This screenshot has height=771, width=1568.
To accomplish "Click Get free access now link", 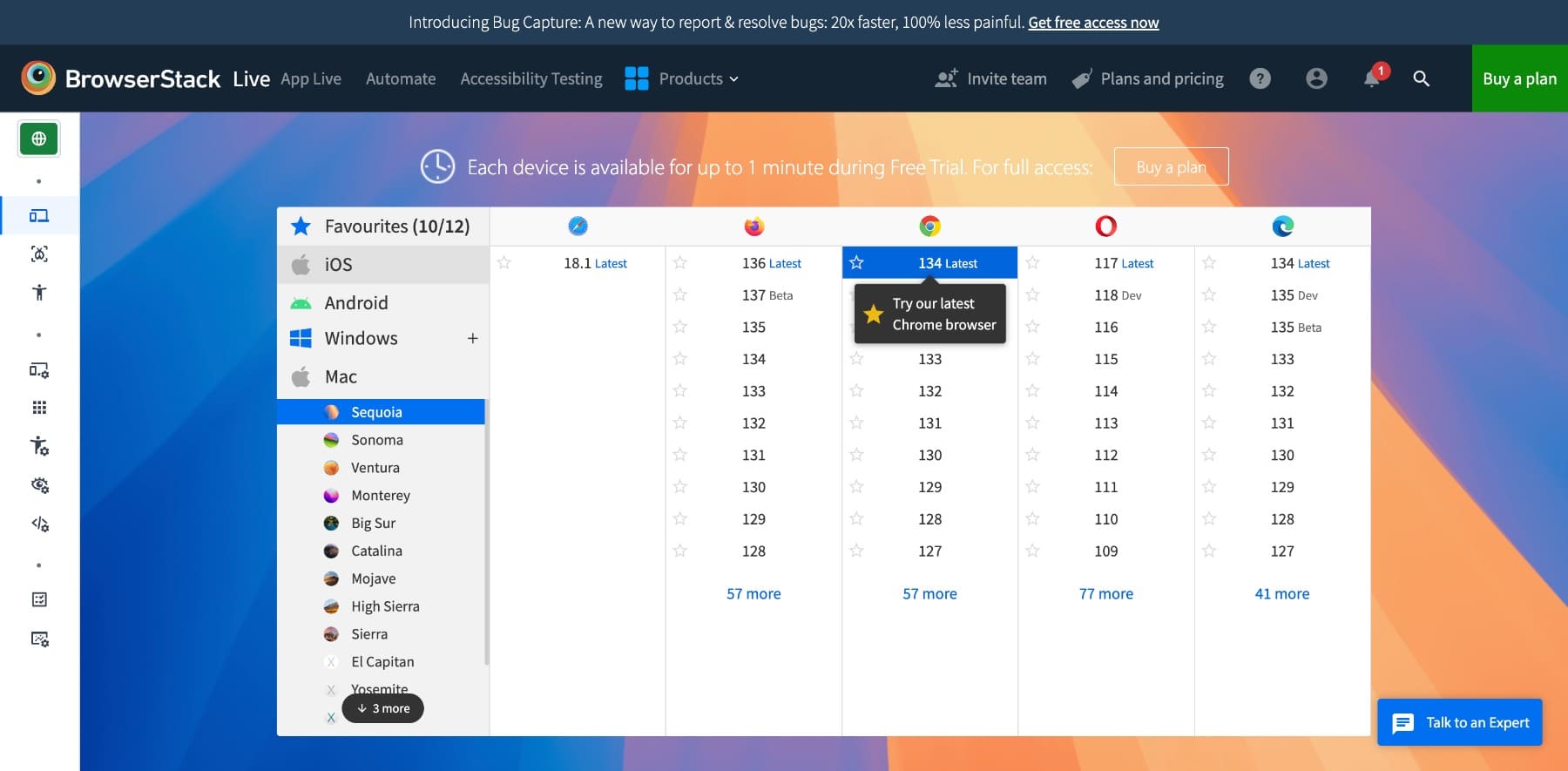I will [x=1093, y=22].
